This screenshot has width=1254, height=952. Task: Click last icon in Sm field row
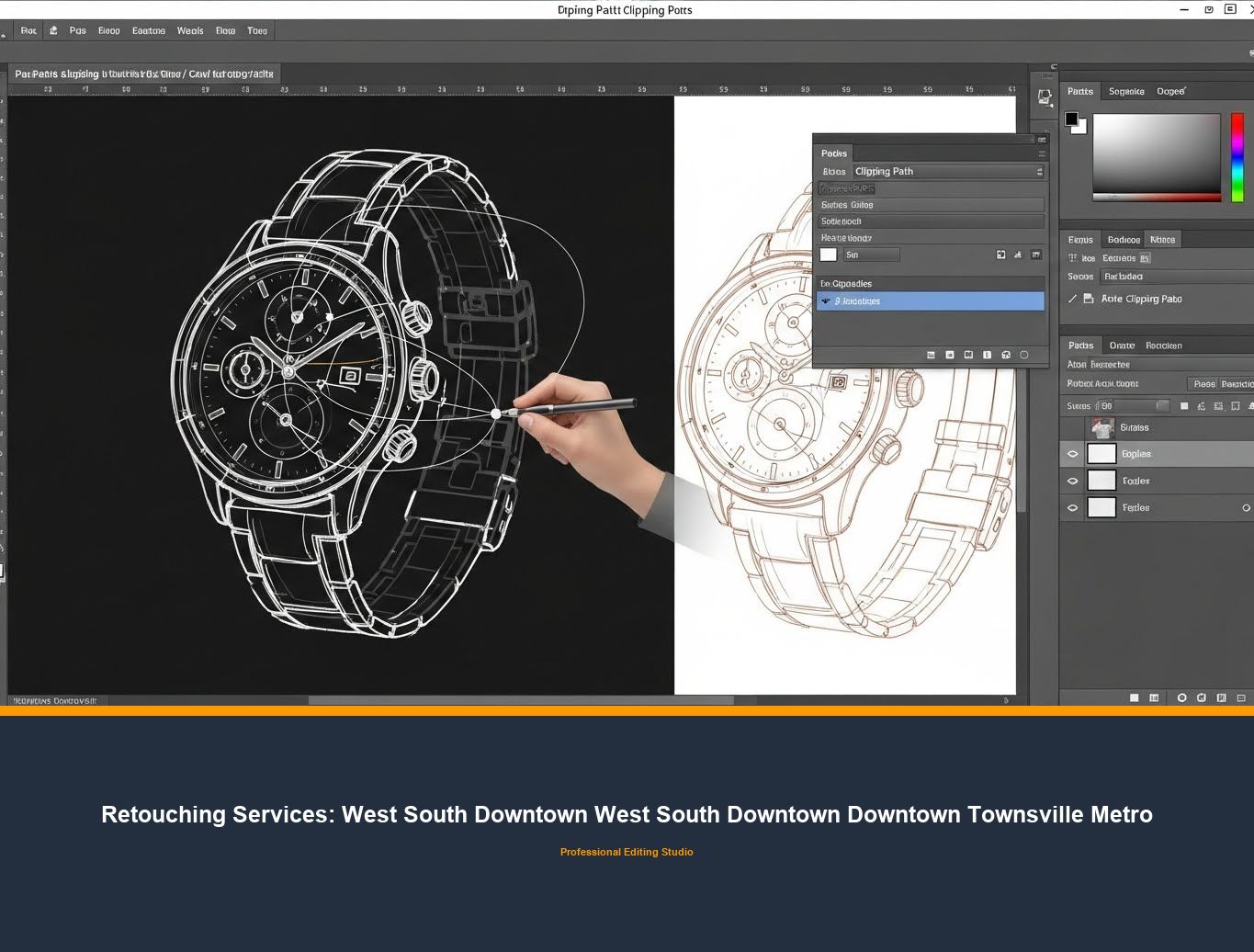coord(1036,255)
